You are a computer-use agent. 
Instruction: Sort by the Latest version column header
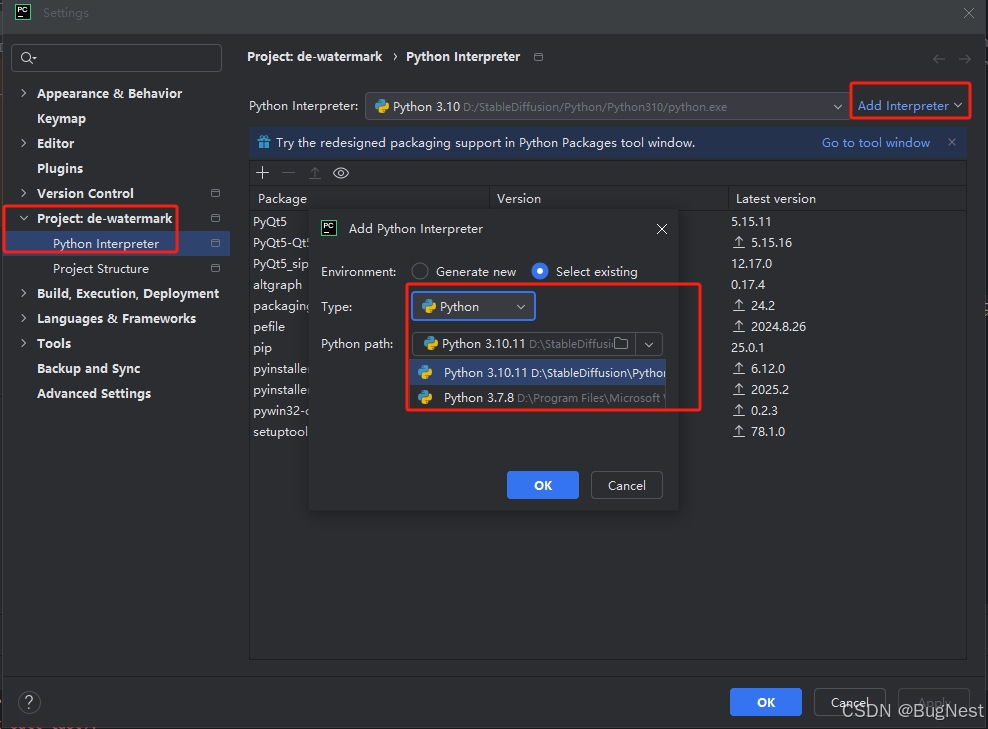847,198
